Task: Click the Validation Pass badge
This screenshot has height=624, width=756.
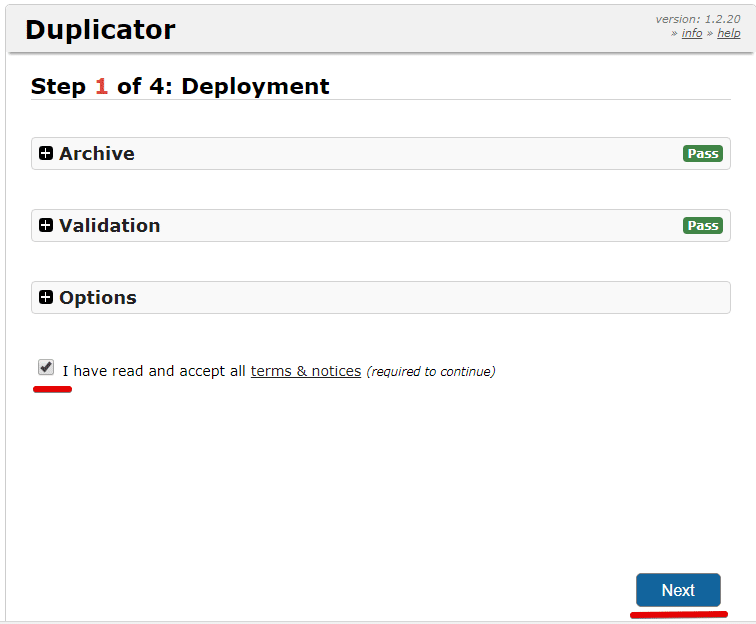Action: point(702,225)
